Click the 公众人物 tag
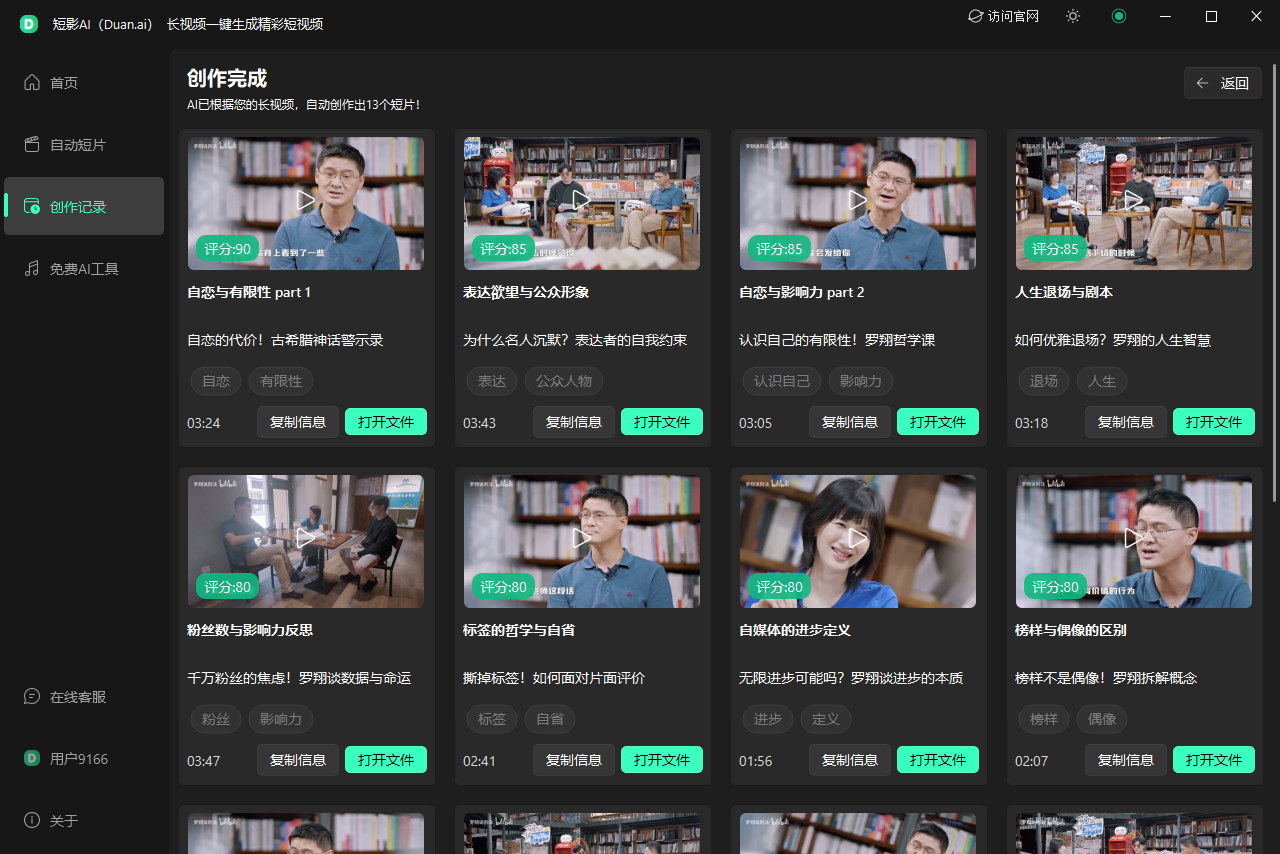The height and width of the screenshot is (854, 1280). pos(564,381)
